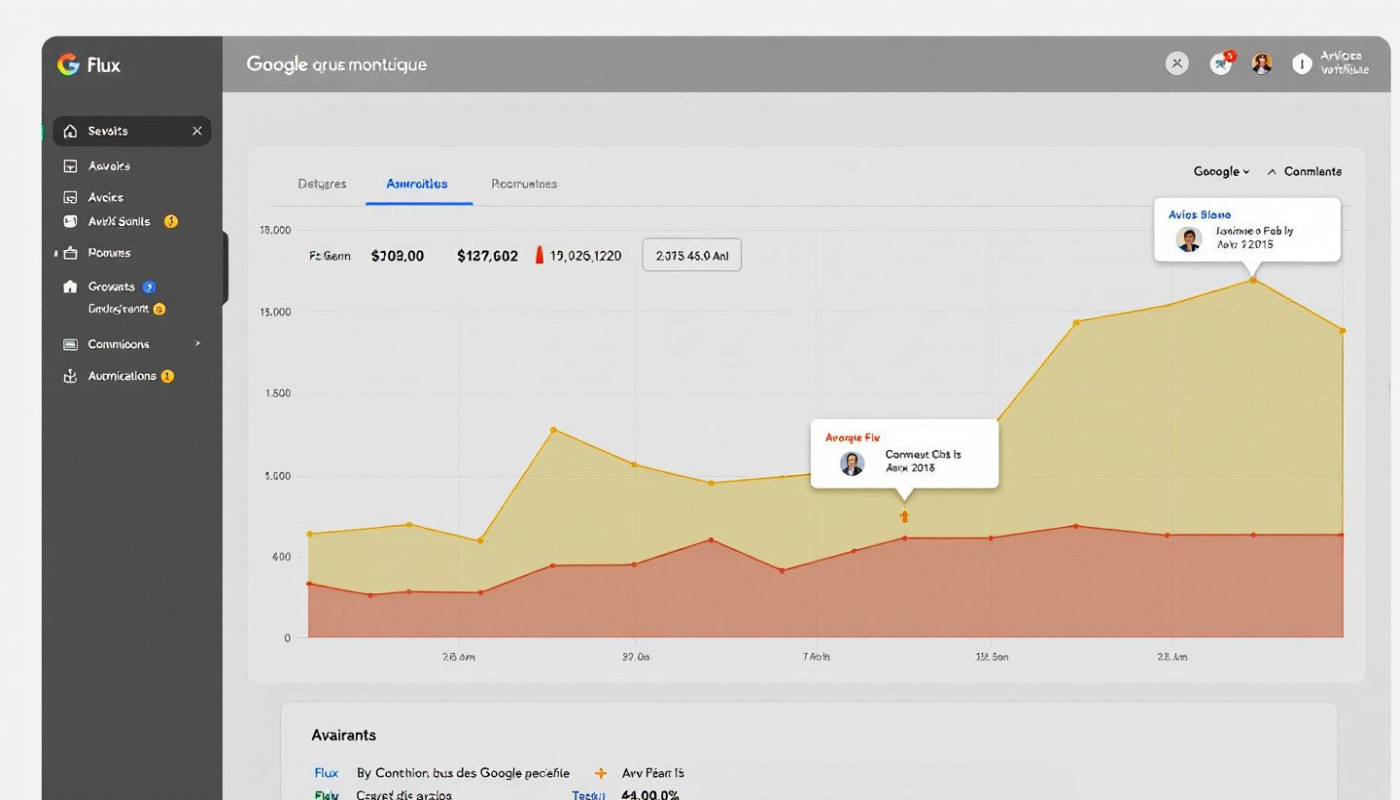The image size is (1400, 800).
Task: Click the Avorgie Flv tooltip title
Action: 853,437
